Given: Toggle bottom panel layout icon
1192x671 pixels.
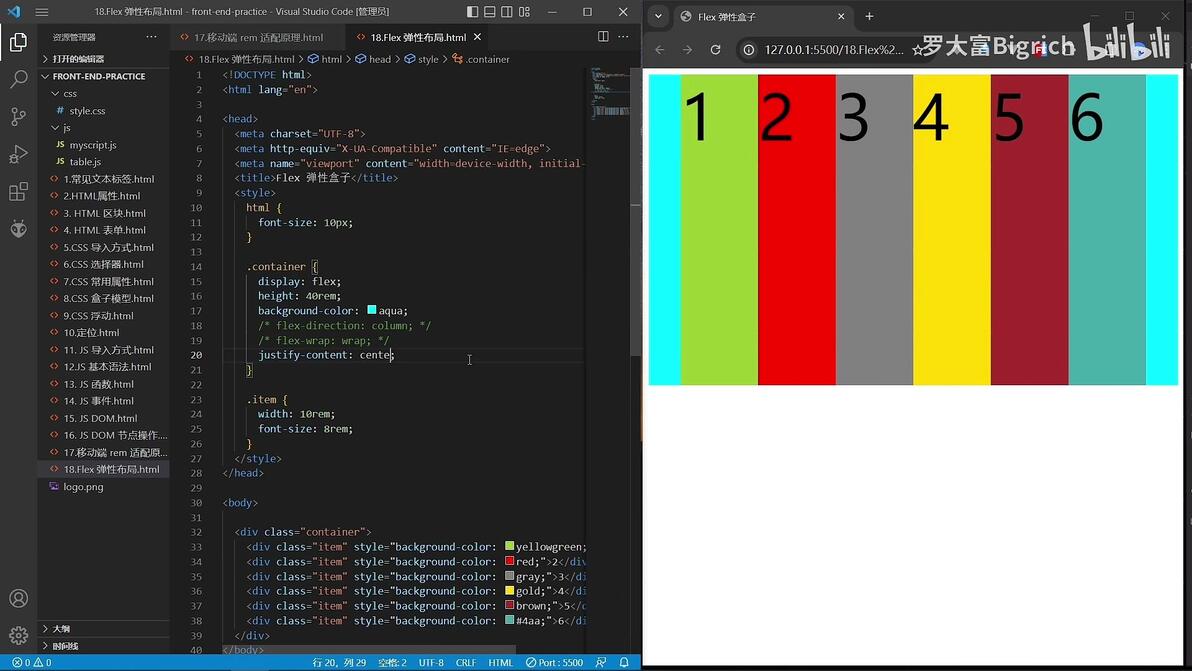Looking at the screenshot, I should coord(490,11).
